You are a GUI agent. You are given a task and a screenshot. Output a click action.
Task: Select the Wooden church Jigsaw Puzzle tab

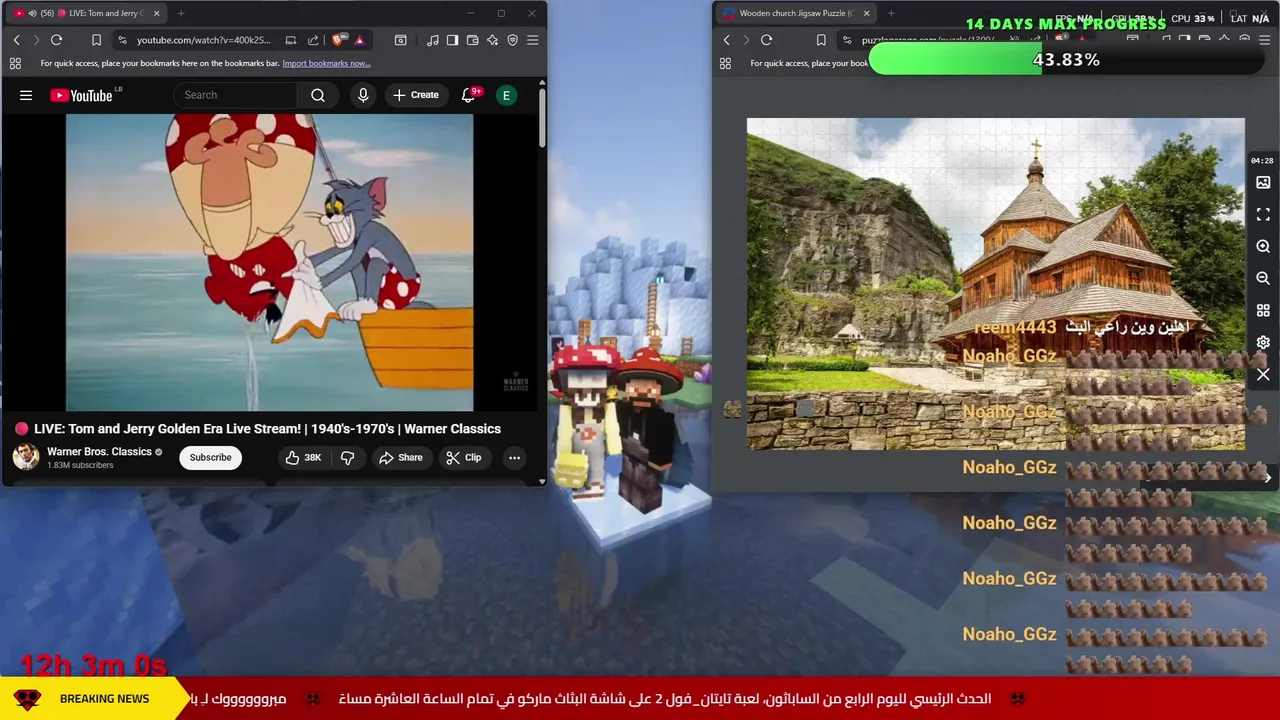(x=796, y=13)
